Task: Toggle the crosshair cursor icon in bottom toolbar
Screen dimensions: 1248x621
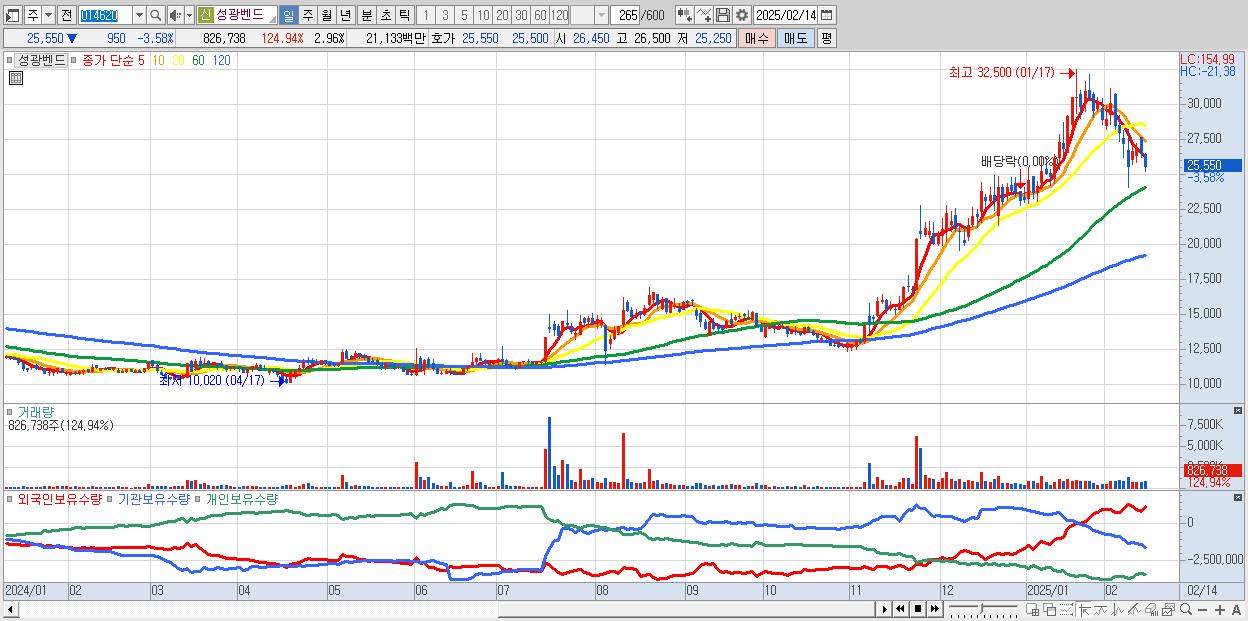Action: tap(1084, 609)
